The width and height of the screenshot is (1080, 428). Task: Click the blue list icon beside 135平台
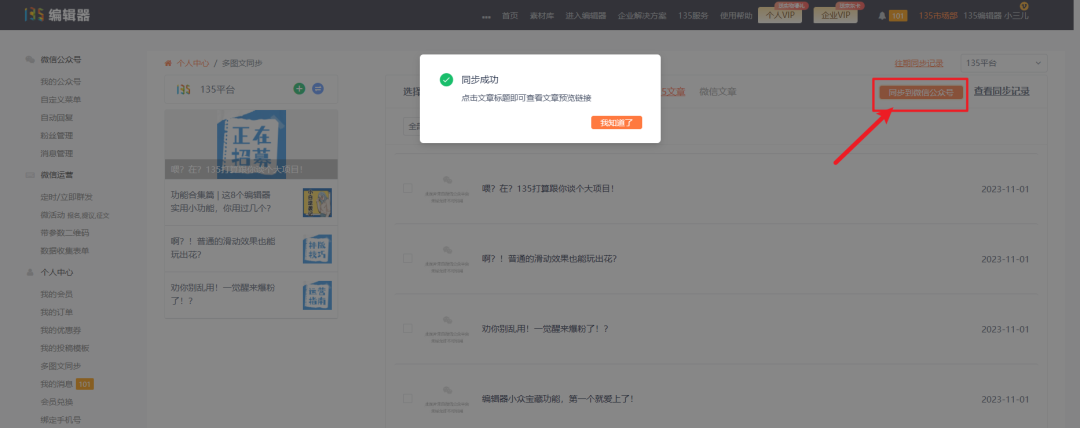[x=318, y=89]
